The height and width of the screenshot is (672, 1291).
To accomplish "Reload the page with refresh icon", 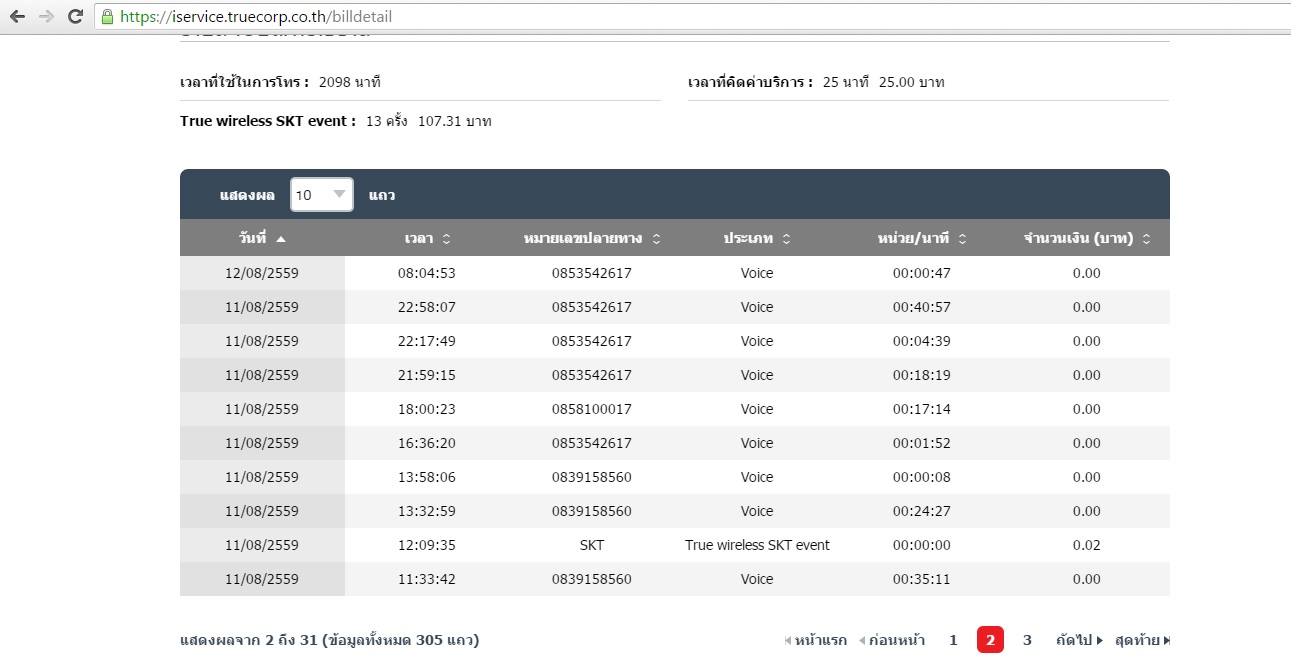I will point(75,16).
